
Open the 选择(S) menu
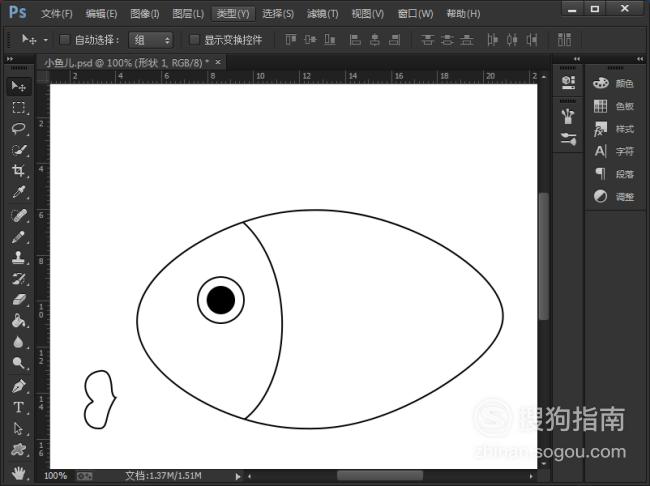[x=278, y=14]
